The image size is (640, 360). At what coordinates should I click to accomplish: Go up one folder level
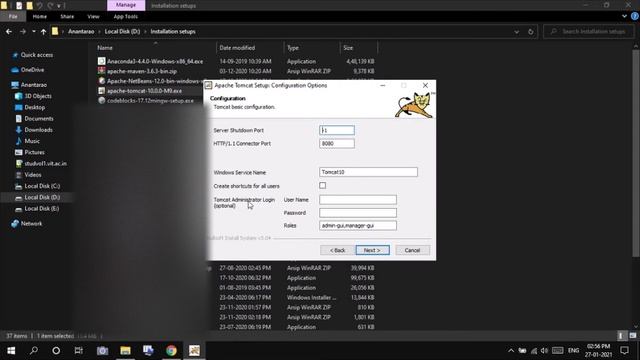[x=43, y=31]
